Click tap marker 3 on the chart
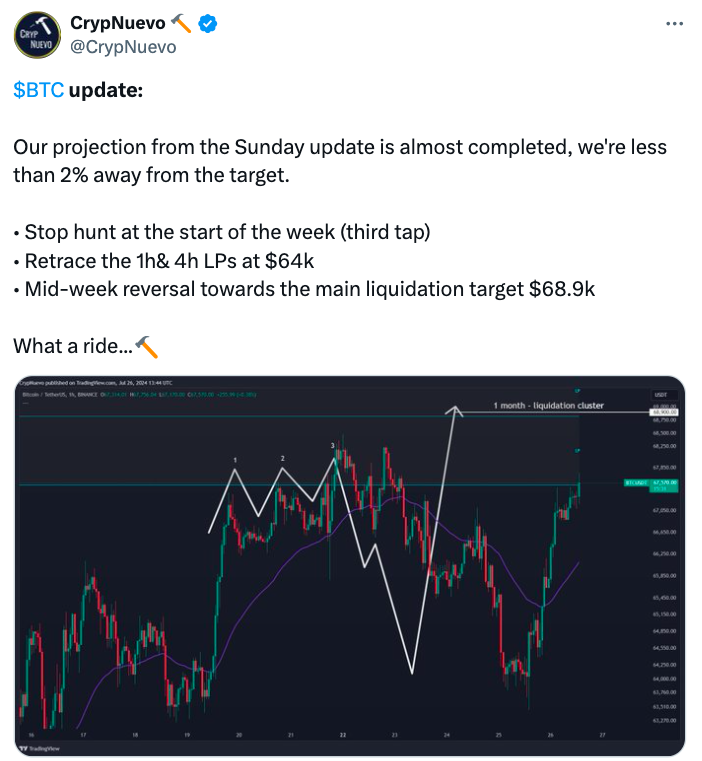 [x=333, y=445]
